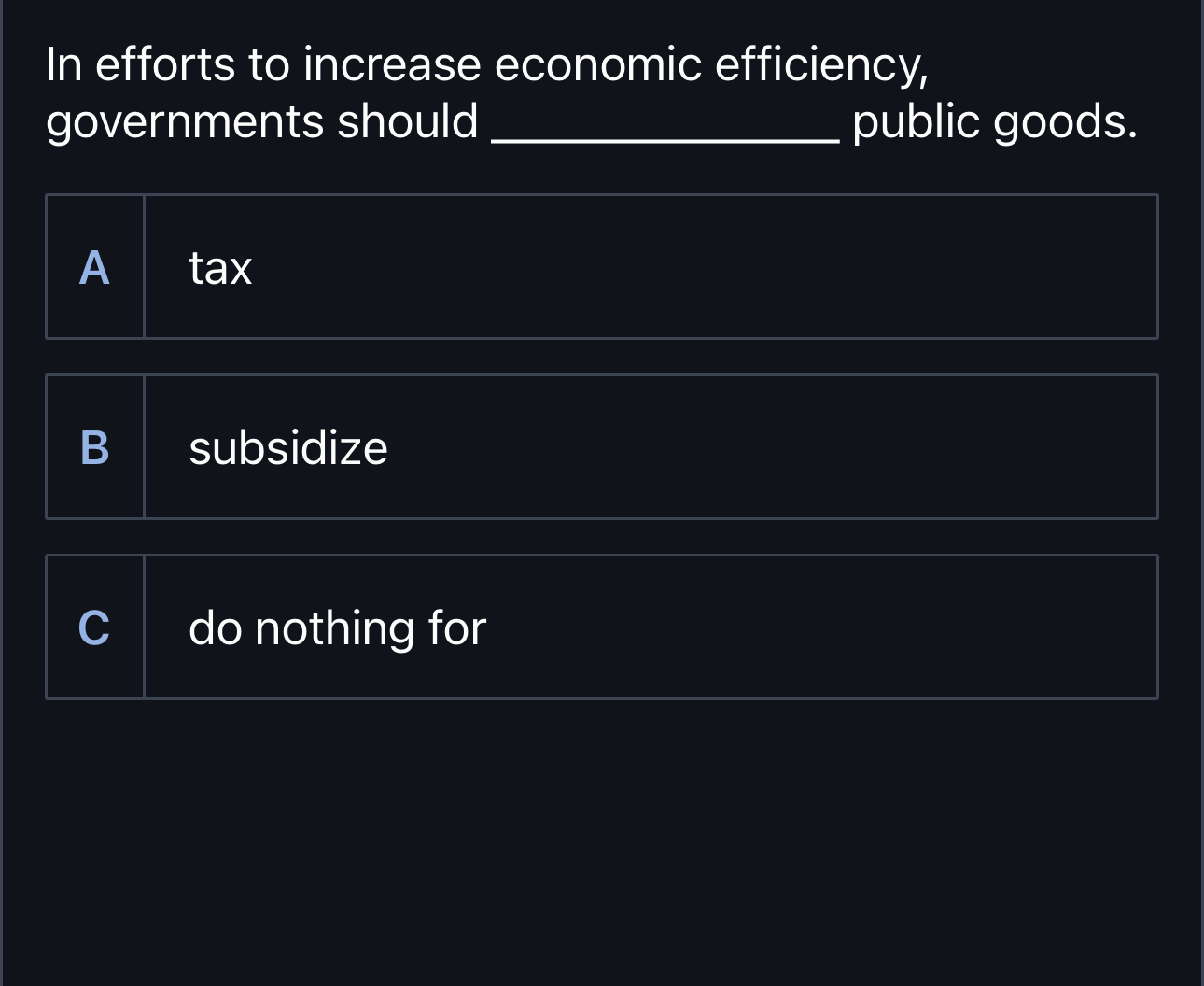Select answer option A labeled tax

tap(602, 266)
